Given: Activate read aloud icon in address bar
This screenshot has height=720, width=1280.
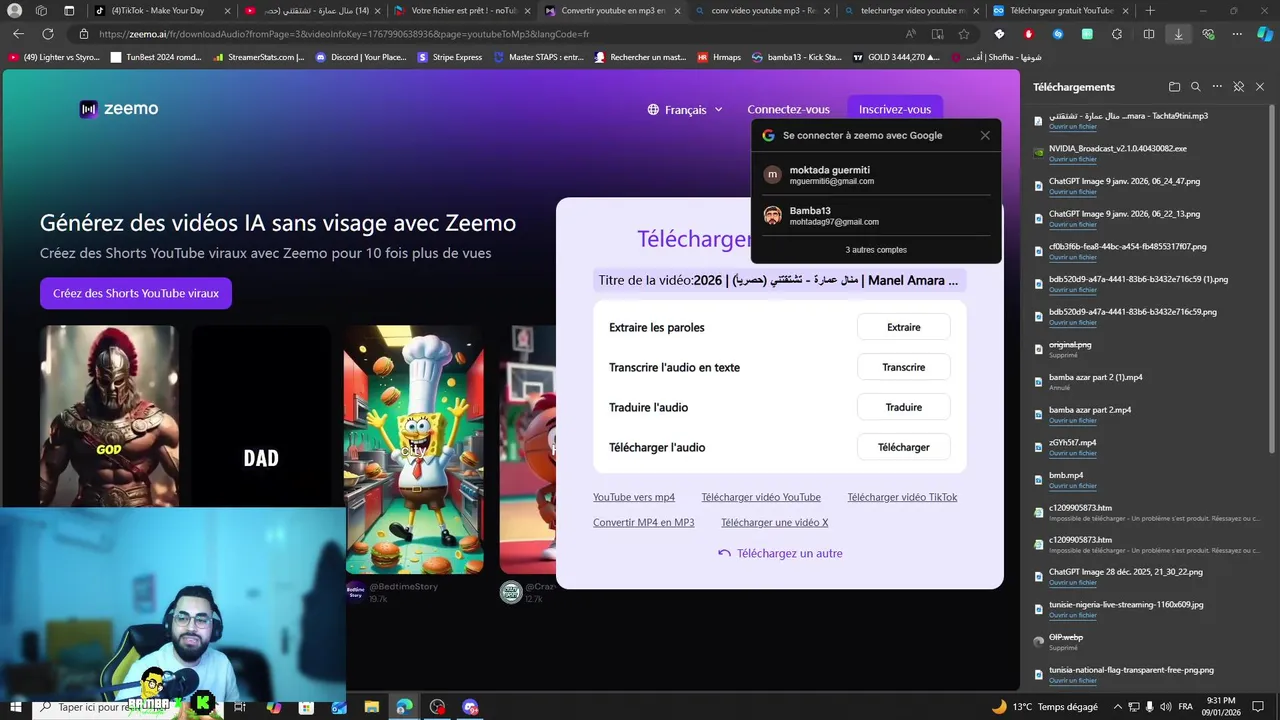Looking at the screenshot, I should point(911,34).
